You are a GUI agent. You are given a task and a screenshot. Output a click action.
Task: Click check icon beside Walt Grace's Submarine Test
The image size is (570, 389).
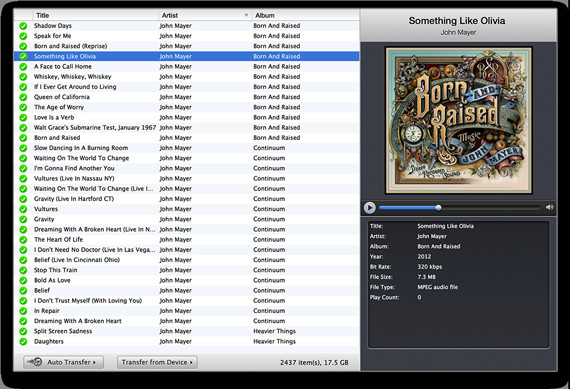point(23,128)
